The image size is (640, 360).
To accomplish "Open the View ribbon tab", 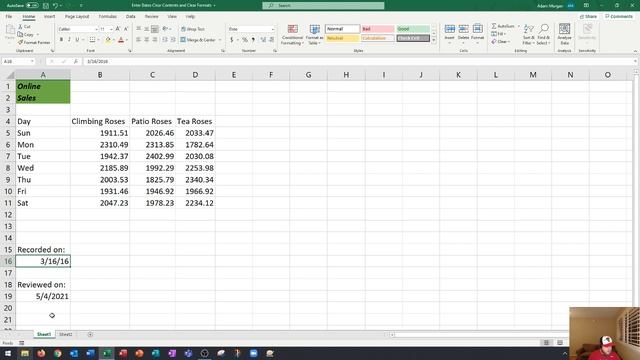I will [x=172, y=16].
